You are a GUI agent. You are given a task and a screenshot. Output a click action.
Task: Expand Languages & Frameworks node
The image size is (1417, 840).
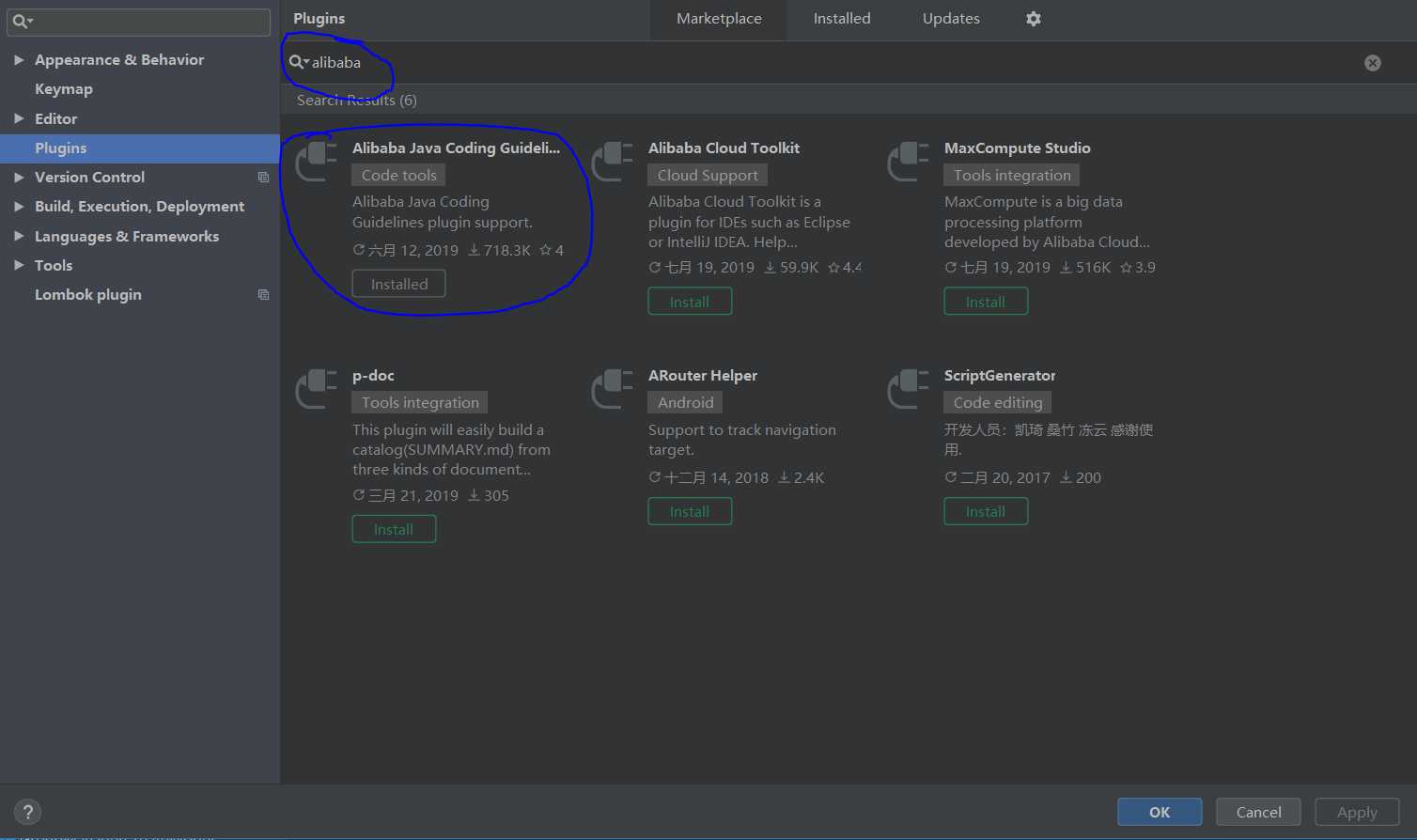tap(19, 236)
